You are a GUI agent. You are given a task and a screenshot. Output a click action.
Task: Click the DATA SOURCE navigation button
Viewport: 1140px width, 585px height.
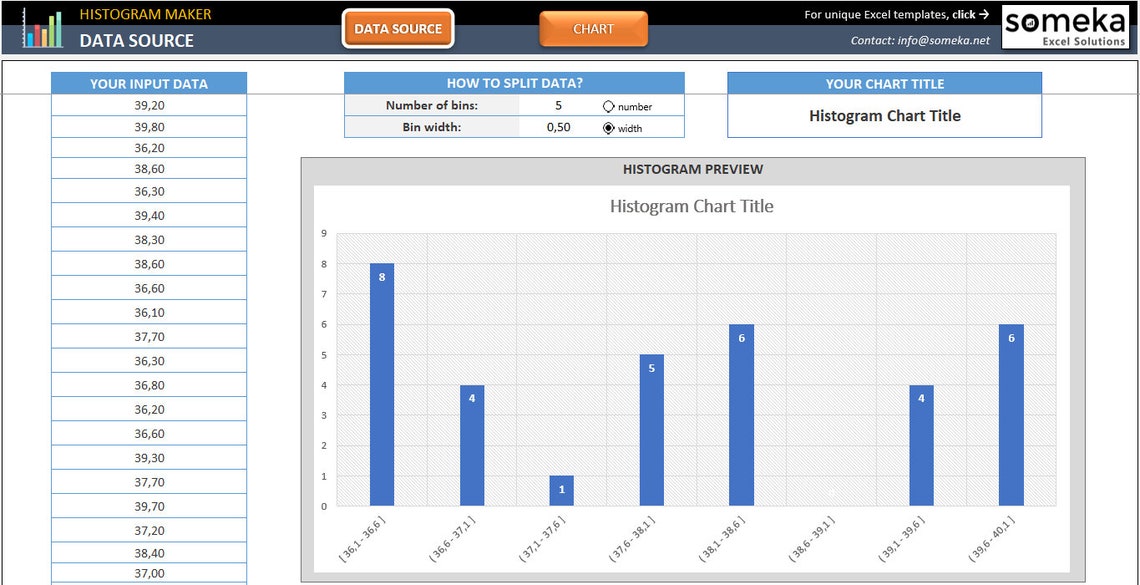397,29
